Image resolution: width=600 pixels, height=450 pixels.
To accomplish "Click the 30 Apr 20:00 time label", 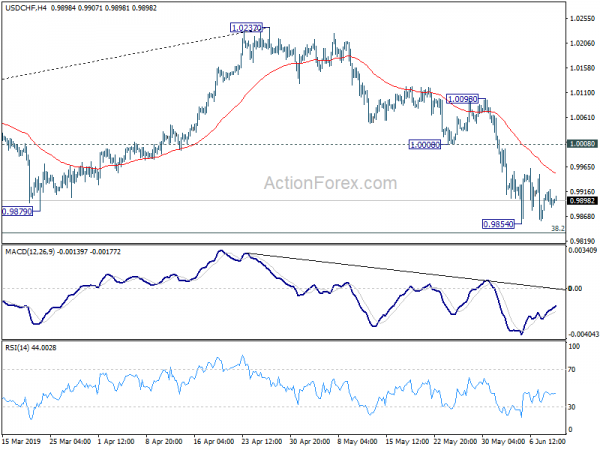I will coord(310,441).
